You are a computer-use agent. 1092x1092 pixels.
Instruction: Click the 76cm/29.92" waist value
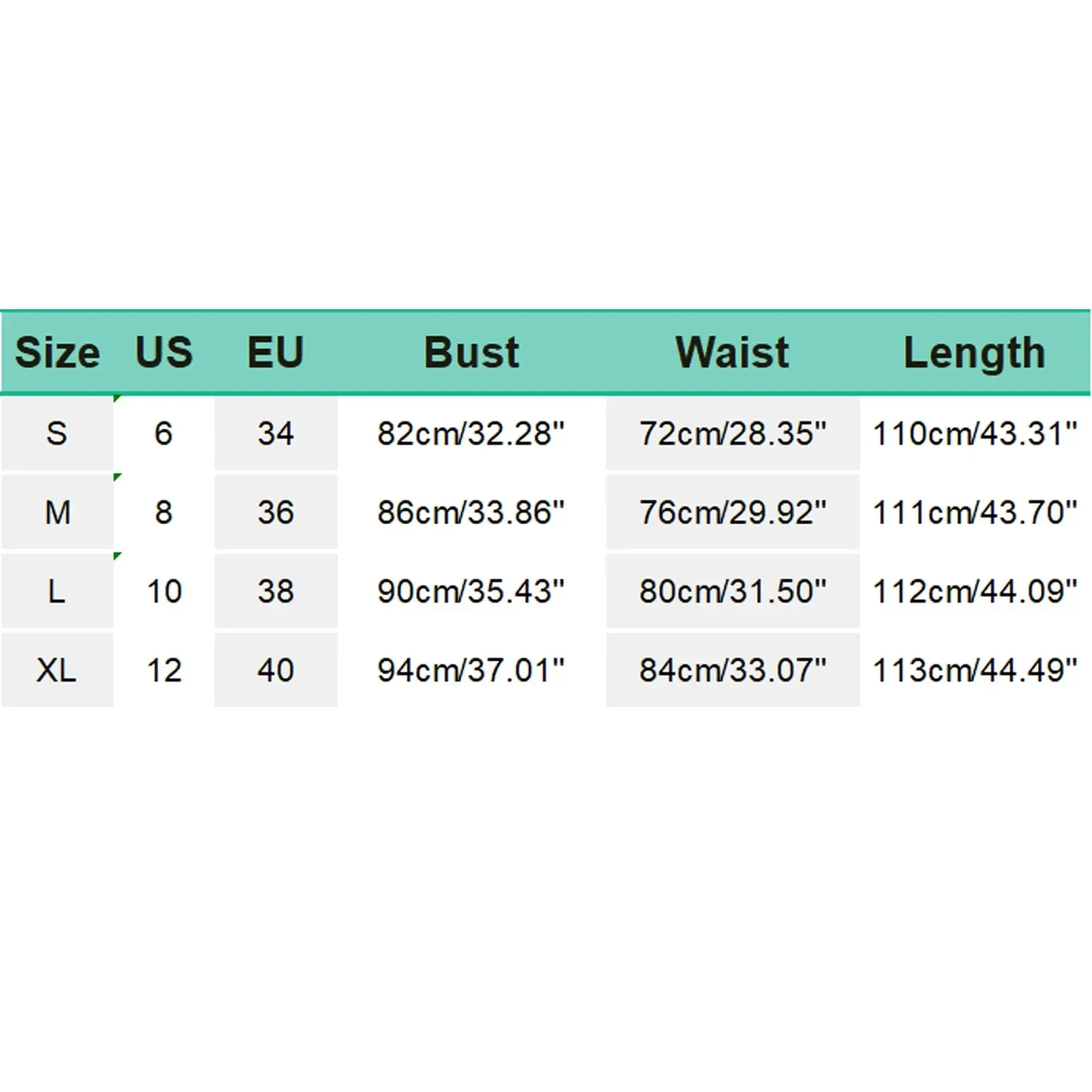(x=732, y=513)
